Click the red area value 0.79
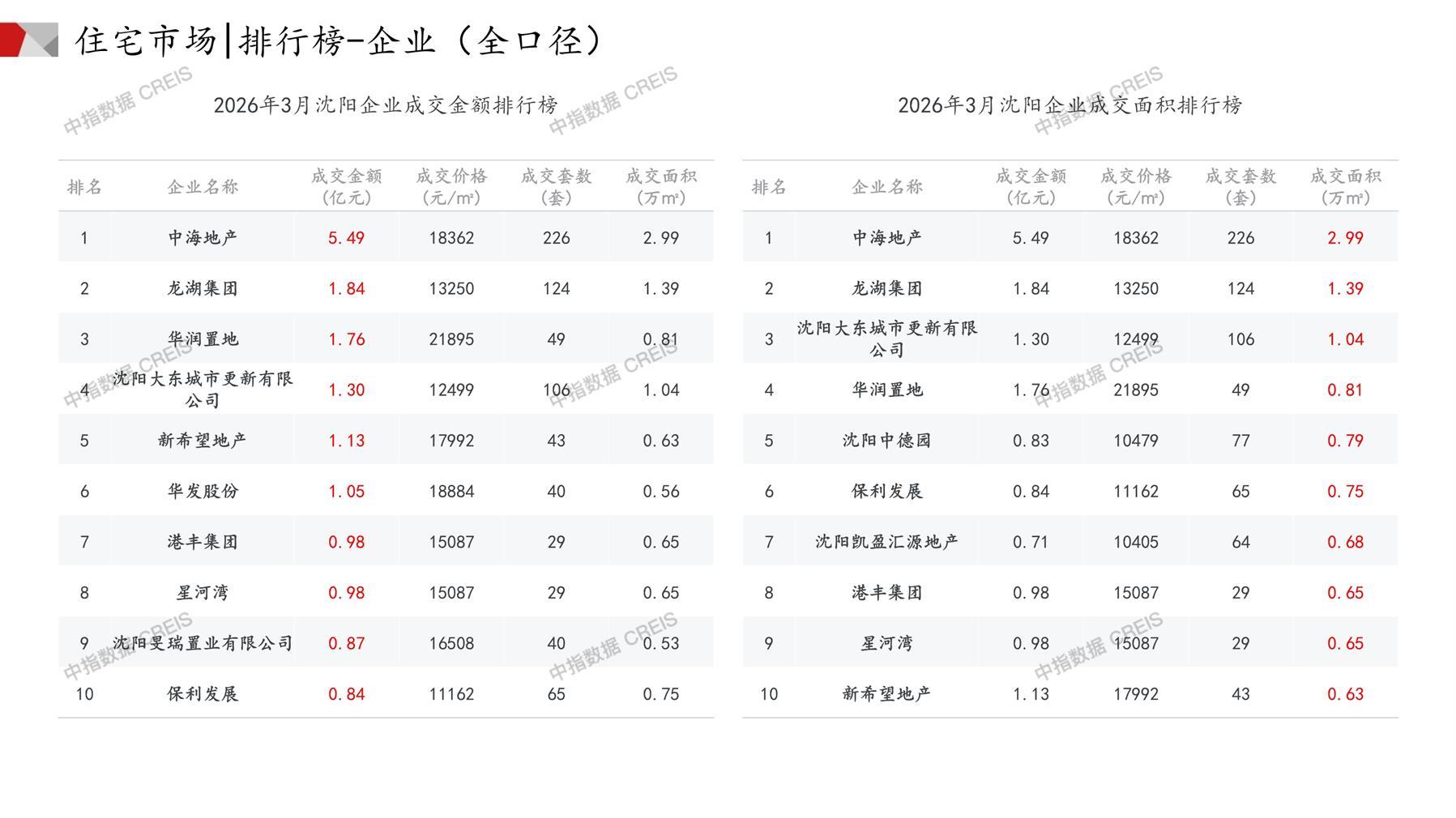The width and height of the screenshot is (1456, 818). [x=1345, y=441]
